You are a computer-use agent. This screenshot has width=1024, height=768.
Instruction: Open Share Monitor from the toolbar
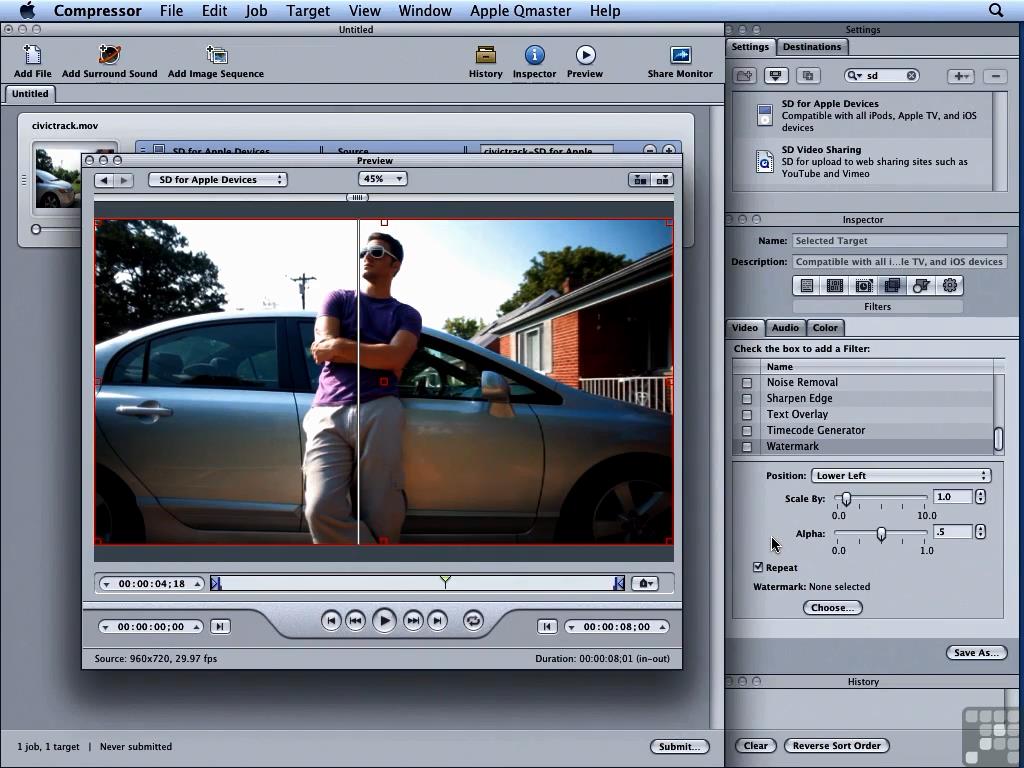[680, 55]
